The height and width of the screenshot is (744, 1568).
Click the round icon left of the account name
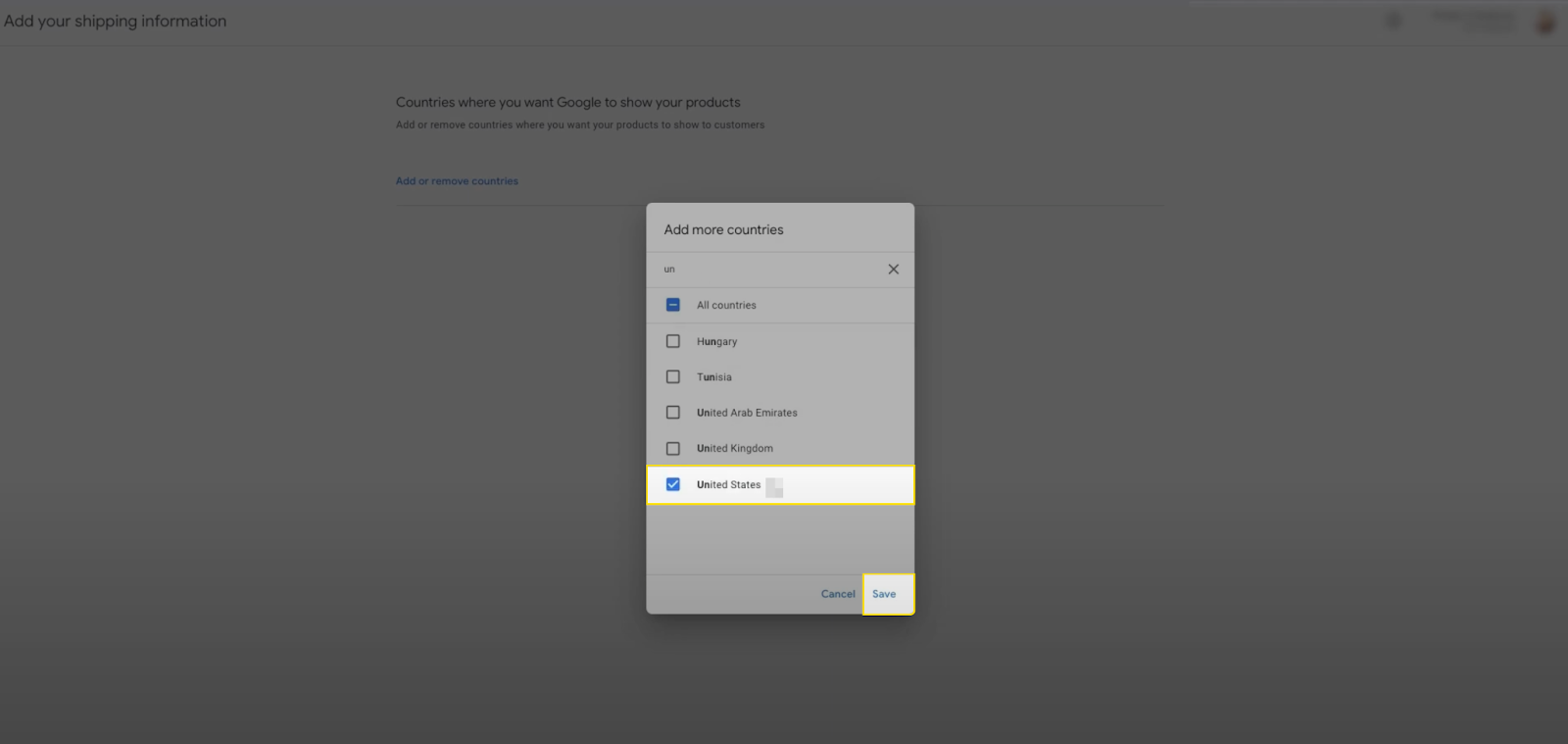(x=1394, y=21)
